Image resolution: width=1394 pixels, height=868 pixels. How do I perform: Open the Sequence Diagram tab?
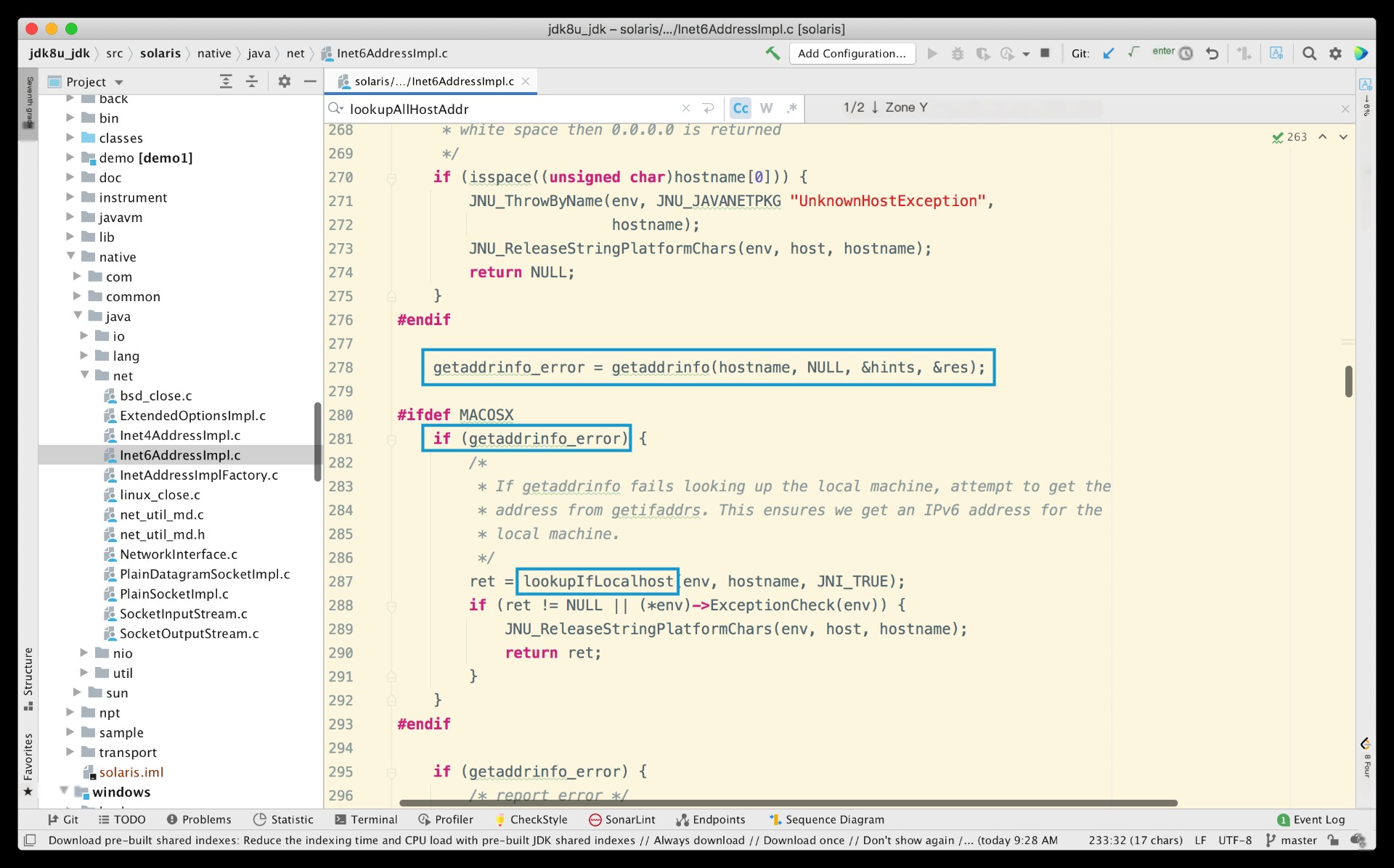click(826, 819)
